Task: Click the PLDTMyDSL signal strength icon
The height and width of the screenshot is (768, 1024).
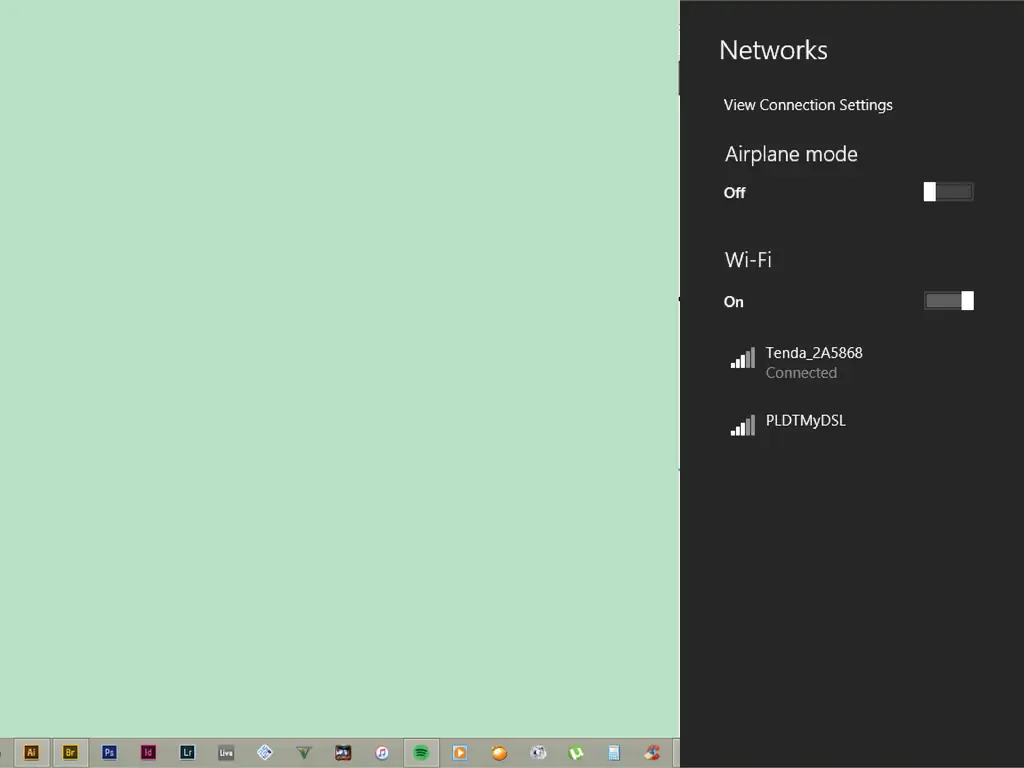Action: click(x=742, y=426)
